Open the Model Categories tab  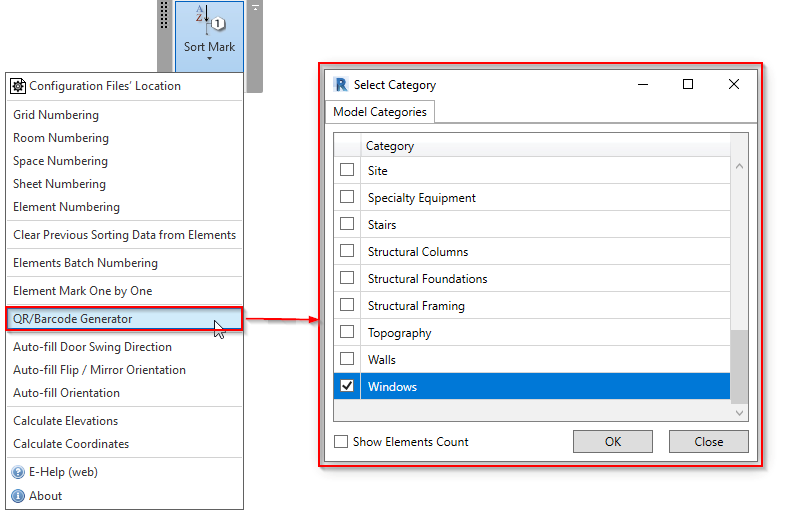[380, 112]
